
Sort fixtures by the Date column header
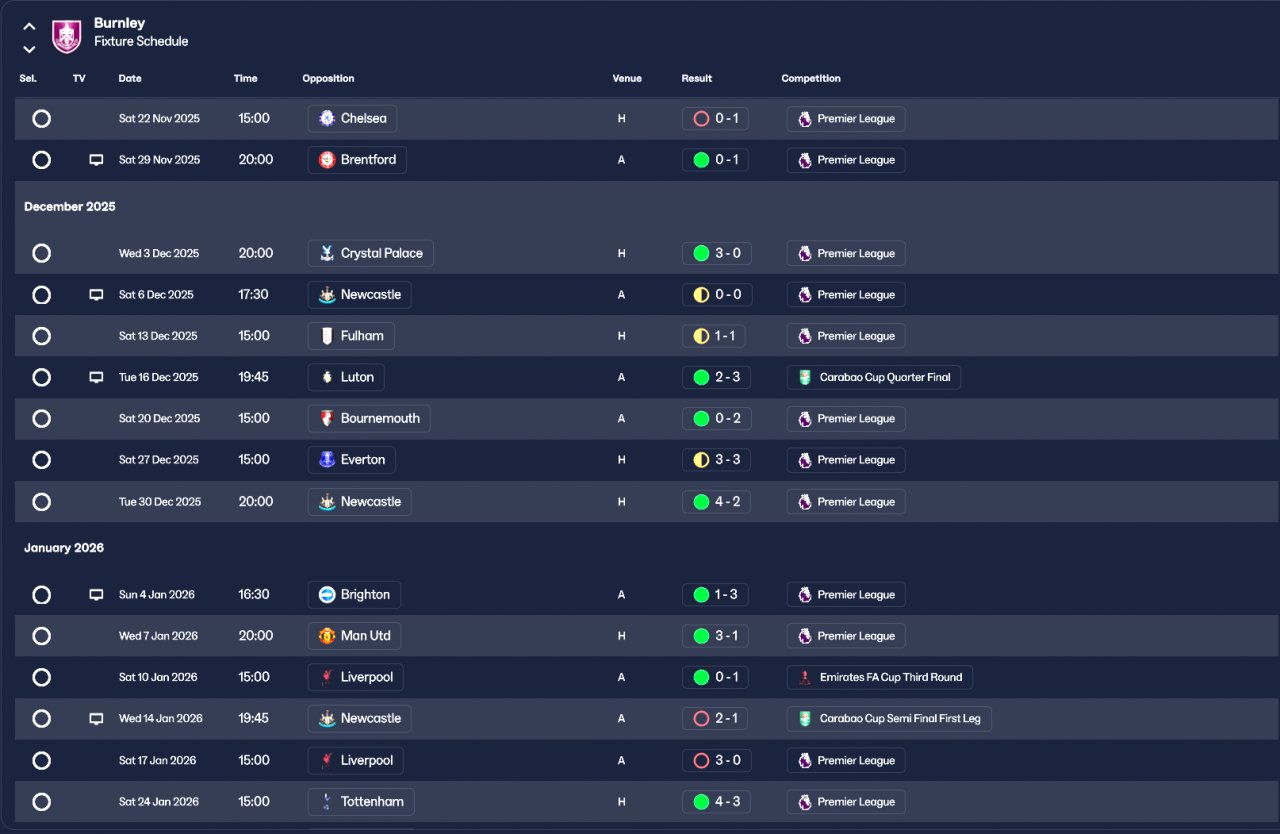130,79
